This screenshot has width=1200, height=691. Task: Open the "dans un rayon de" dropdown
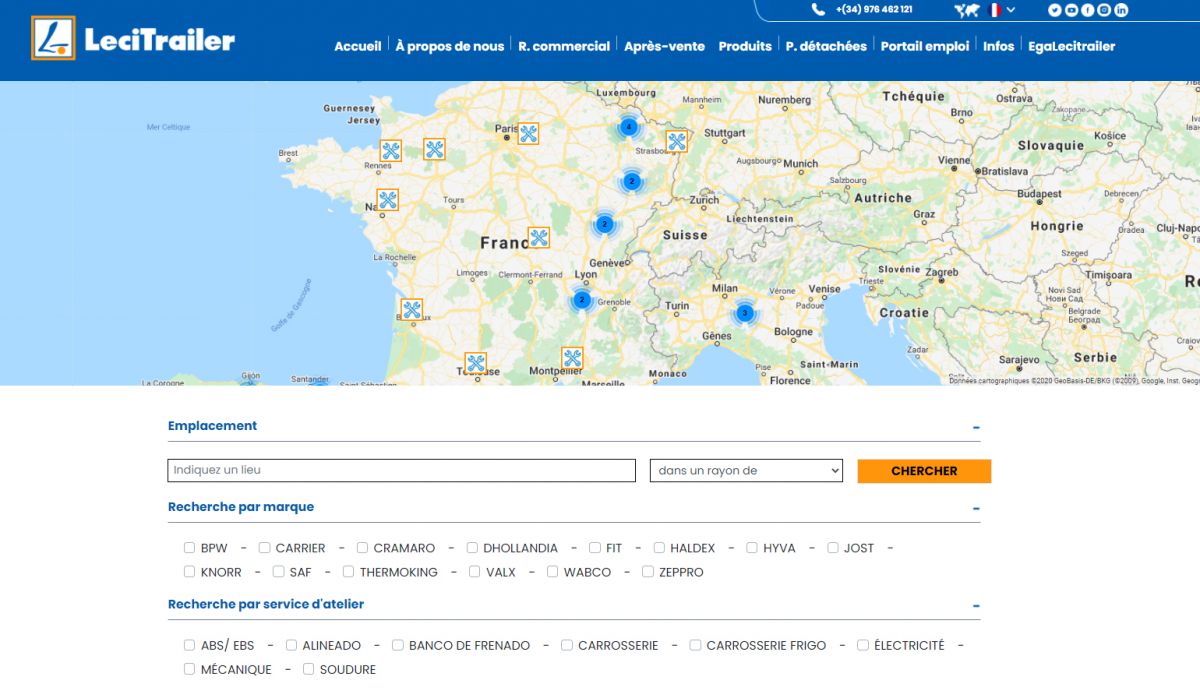(746, 471)
